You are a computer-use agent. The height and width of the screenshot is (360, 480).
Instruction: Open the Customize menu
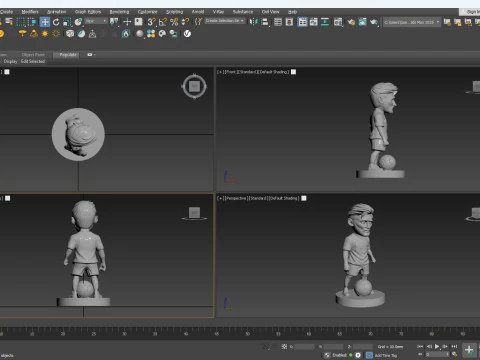[x=148, y=12]
